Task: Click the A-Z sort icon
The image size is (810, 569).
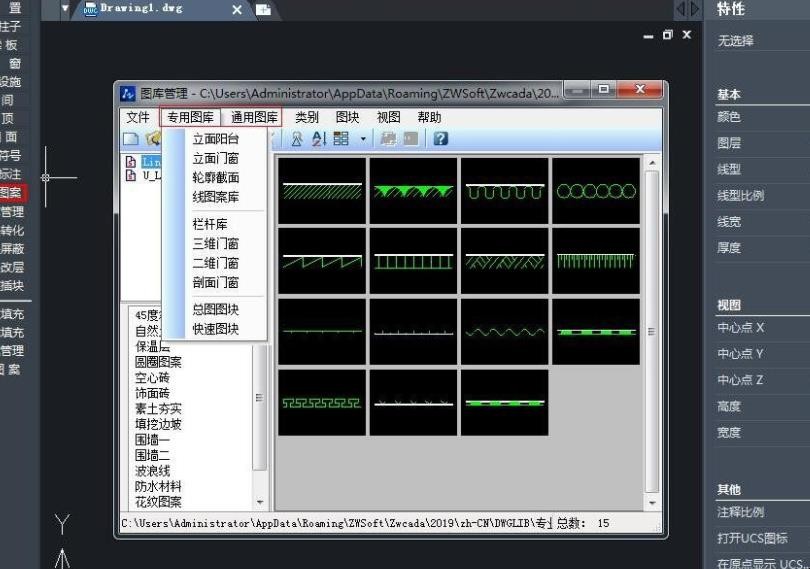Action: (319, 139)
